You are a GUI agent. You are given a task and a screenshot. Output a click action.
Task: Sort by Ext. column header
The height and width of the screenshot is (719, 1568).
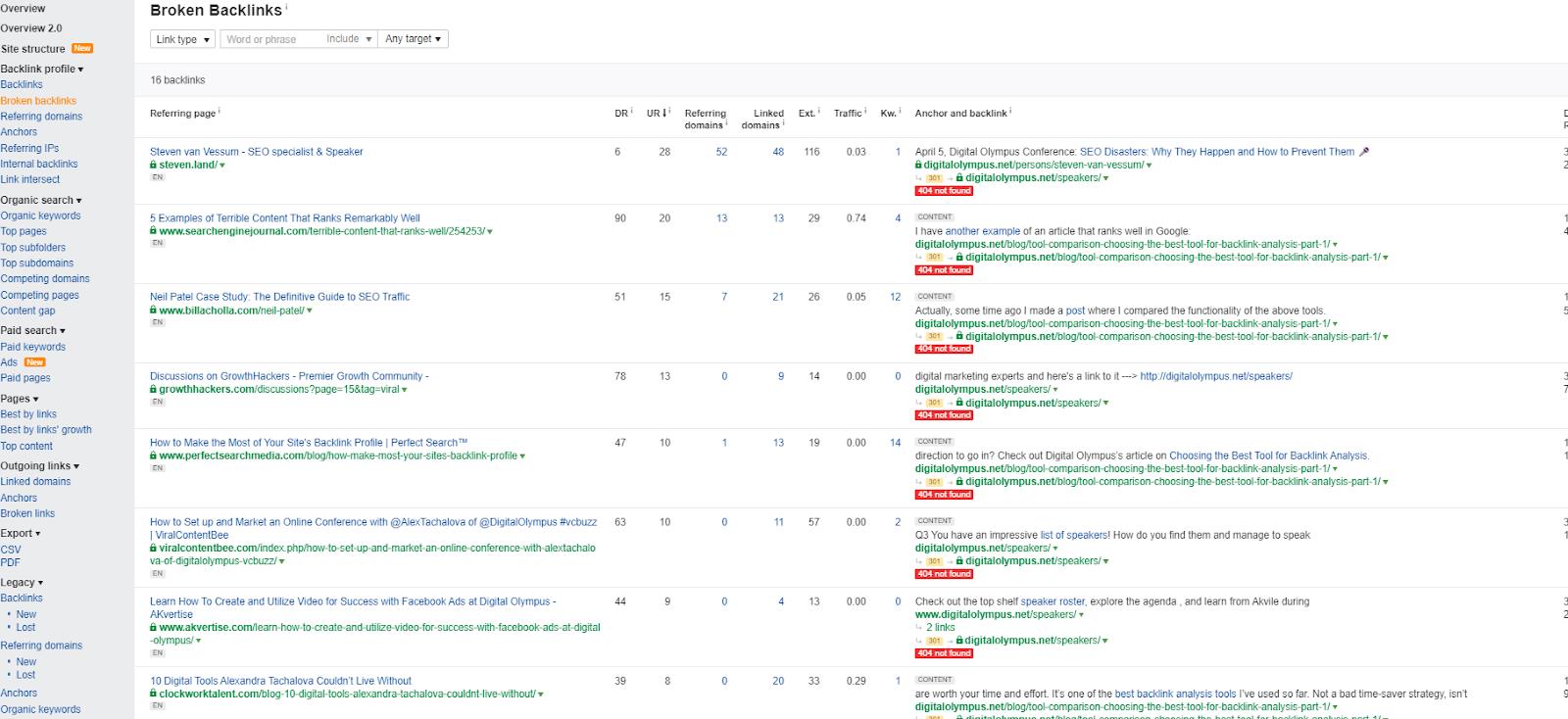pos(807,114)
